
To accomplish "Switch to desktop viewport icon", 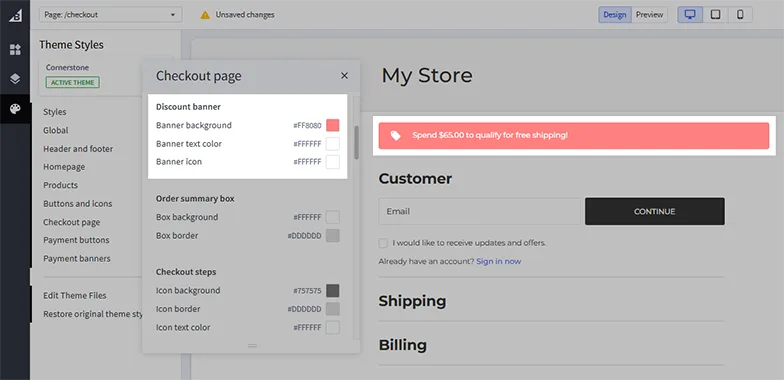I will tap(690, 14).
